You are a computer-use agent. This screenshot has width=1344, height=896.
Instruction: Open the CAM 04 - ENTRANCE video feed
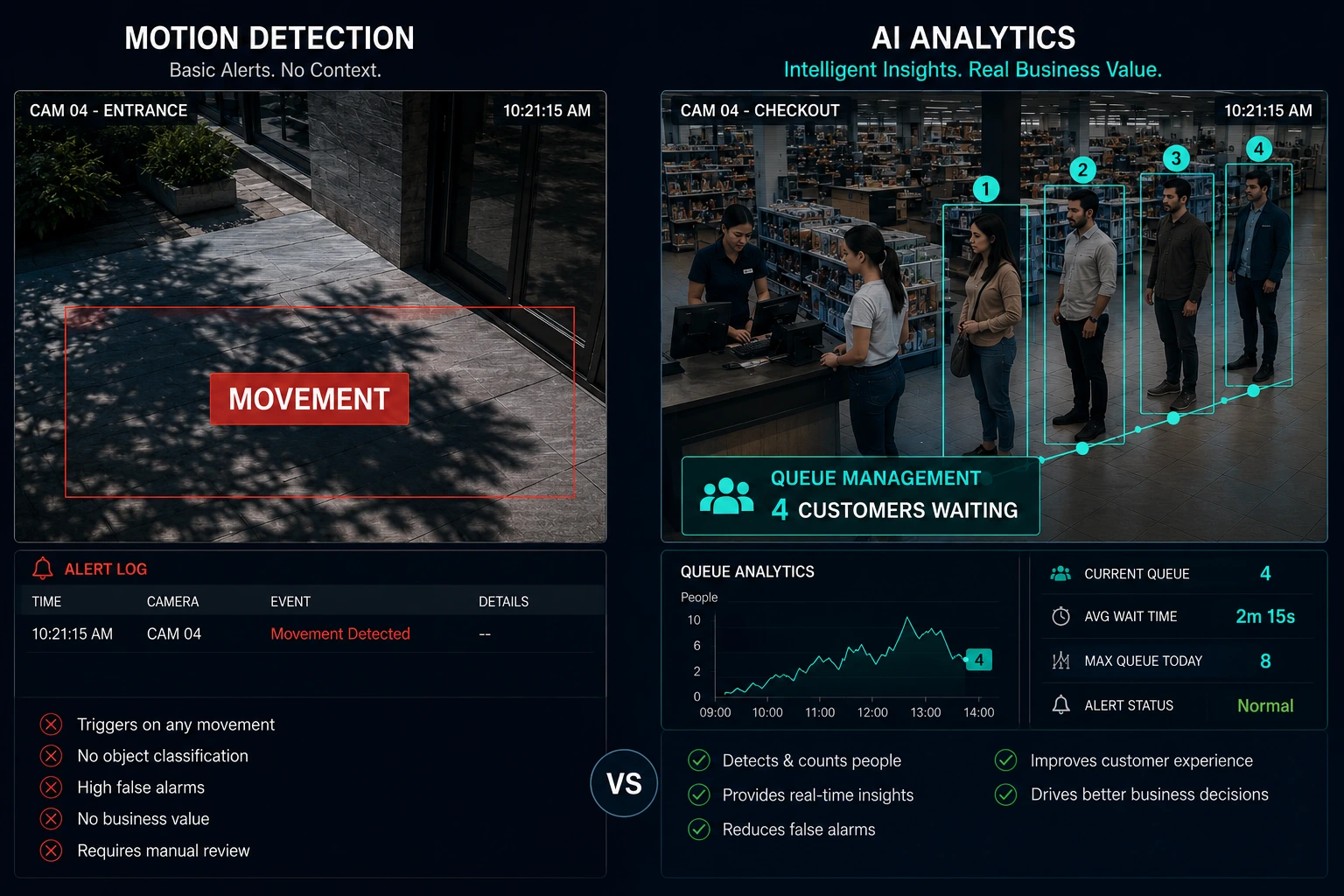(311, 317)
